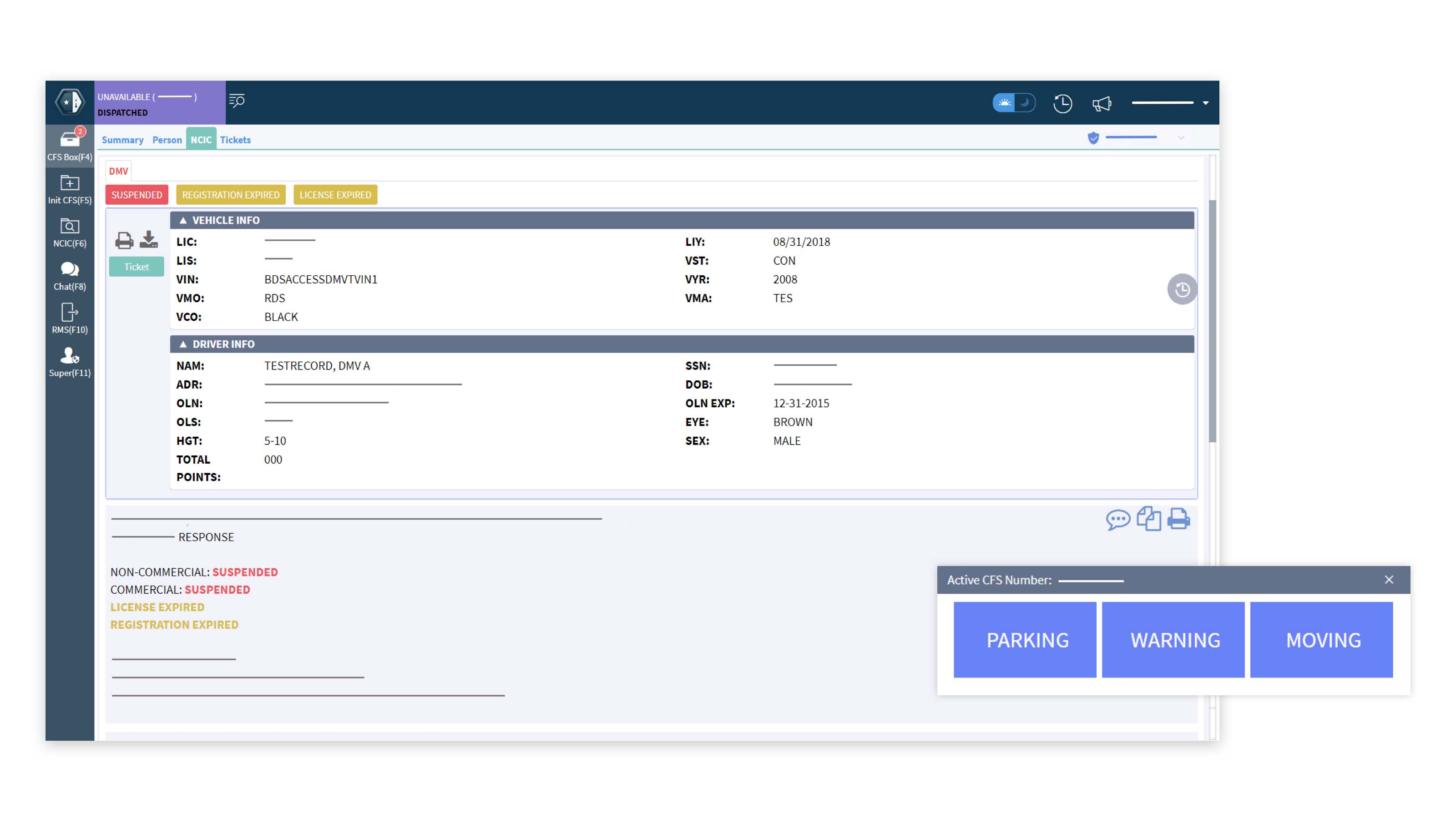The height and width of the screenshot is (819, 1456).
Task: Click the download icon beside printer
Action: 149,240
